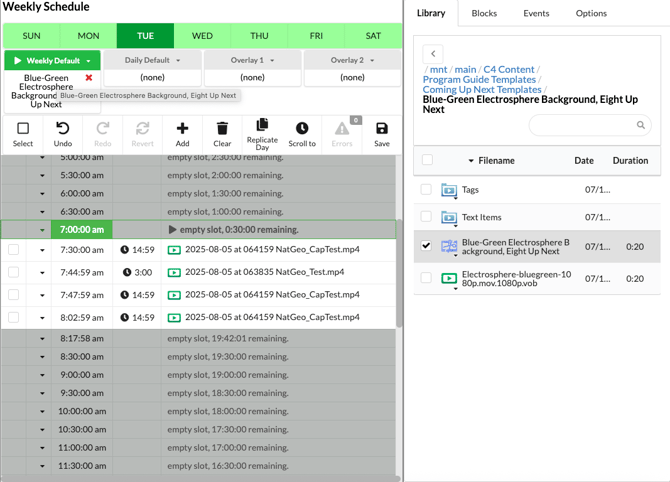Check the Text Items checkbox
The image size is (670, 482).
426,217
